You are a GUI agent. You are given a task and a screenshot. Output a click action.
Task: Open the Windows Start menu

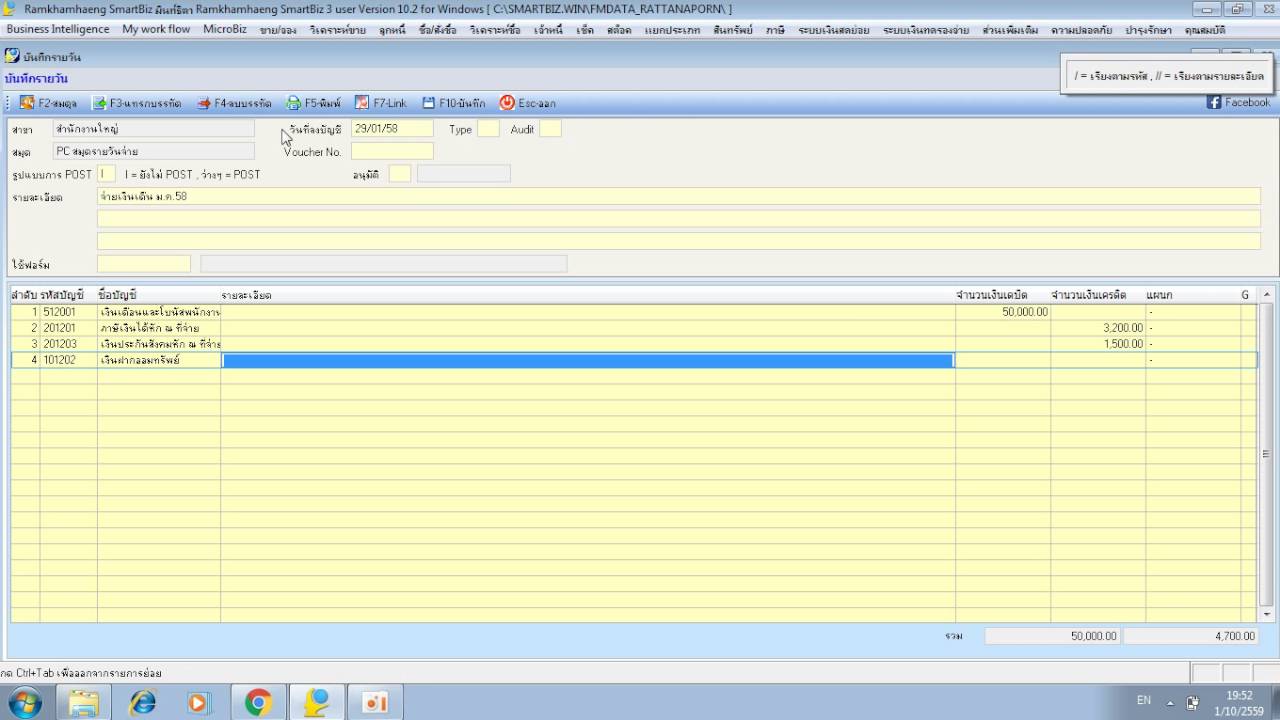coord(25,703)
